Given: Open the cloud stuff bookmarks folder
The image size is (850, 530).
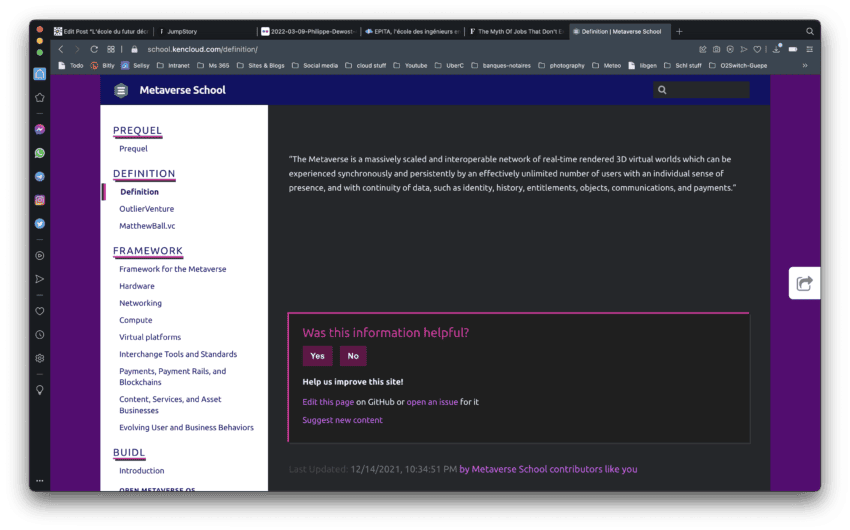Looking at the screenshot, I should (365, 66).
